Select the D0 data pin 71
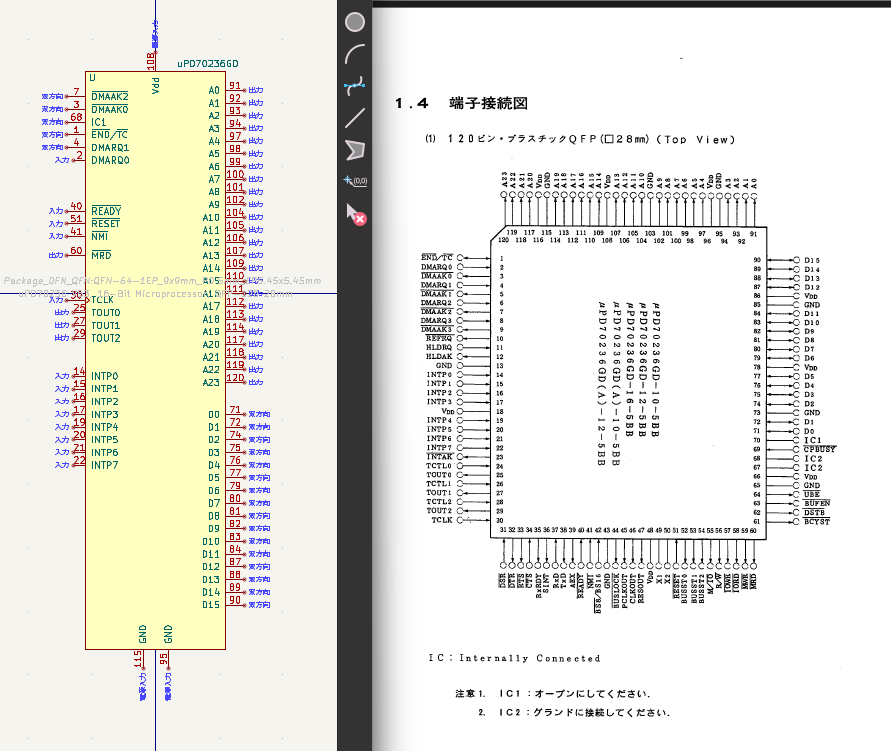Image resolution: width=891 pixels, height=751 pixels. (236, 414)
